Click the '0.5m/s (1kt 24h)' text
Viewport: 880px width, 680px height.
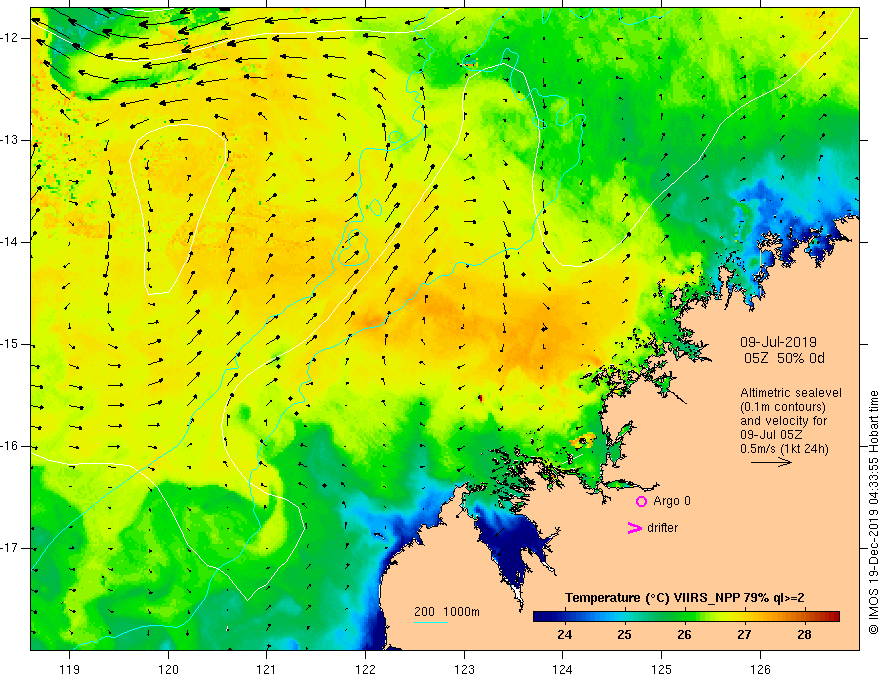784,449
